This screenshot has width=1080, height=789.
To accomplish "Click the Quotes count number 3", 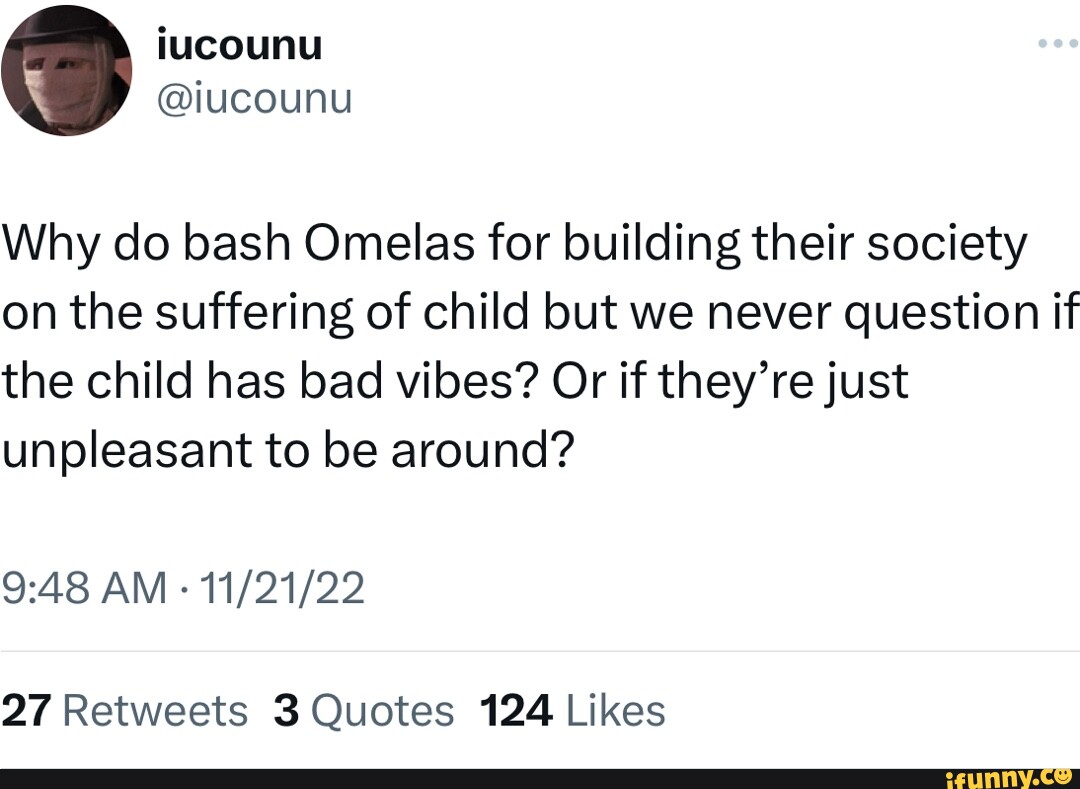I will point(283,710).
